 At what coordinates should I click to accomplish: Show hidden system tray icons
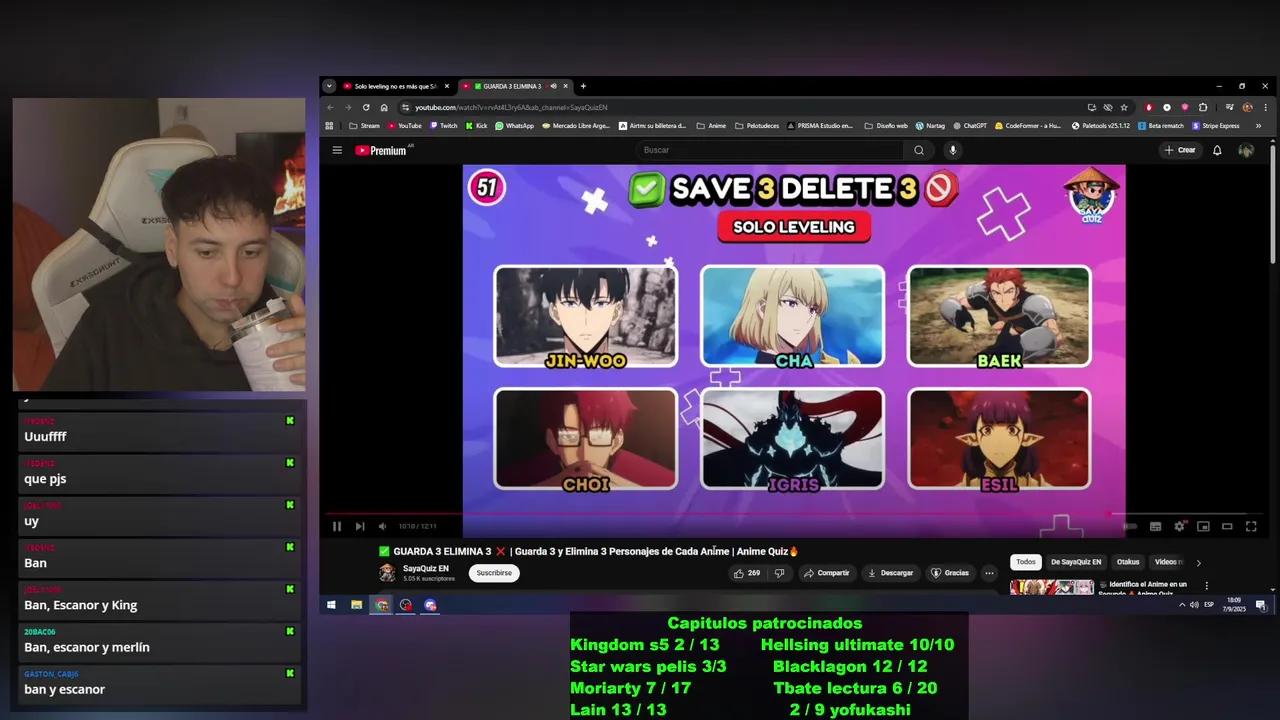[x=1182, y=605]
